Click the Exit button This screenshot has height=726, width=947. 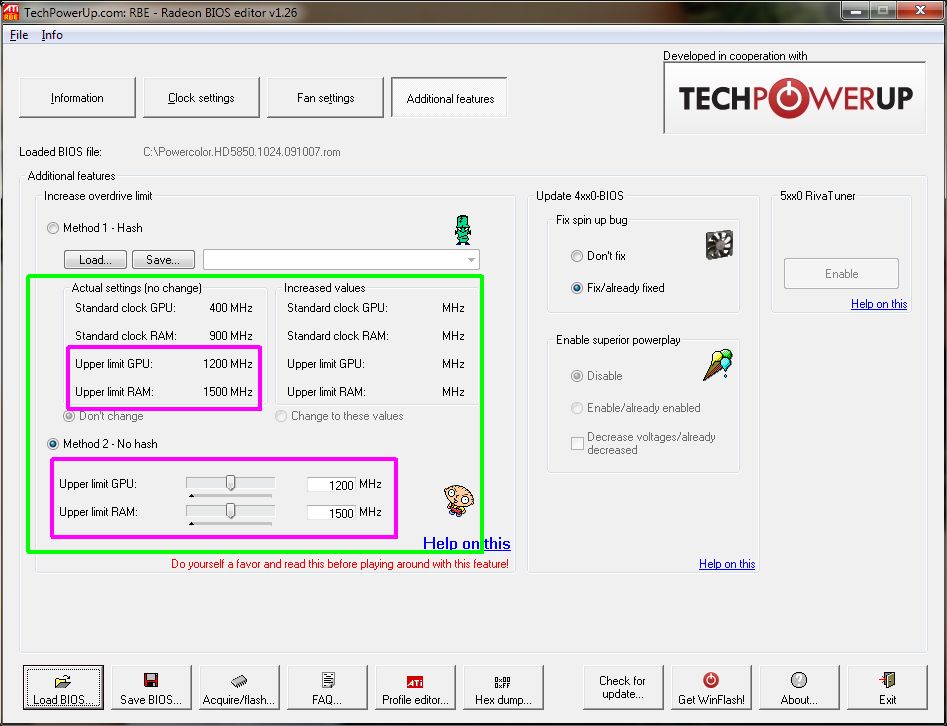click(887, 687)
